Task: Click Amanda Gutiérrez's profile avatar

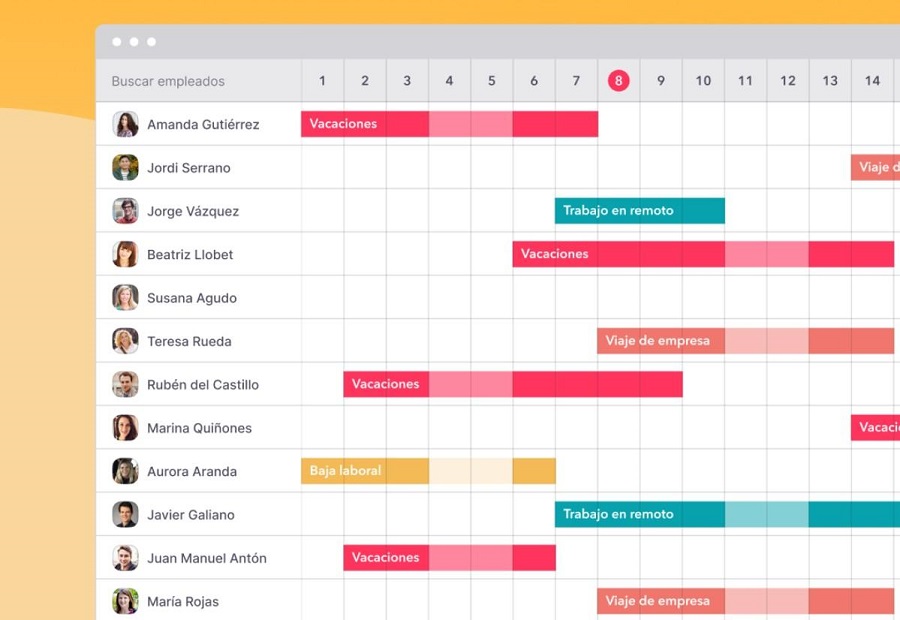Action: tap(125, 124)
